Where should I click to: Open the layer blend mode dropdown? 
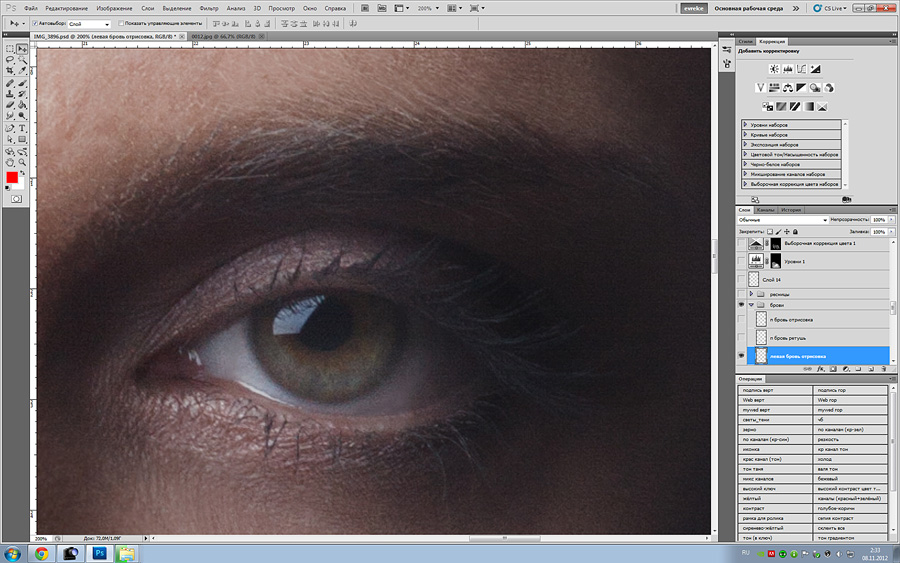[x=783, y=220]
